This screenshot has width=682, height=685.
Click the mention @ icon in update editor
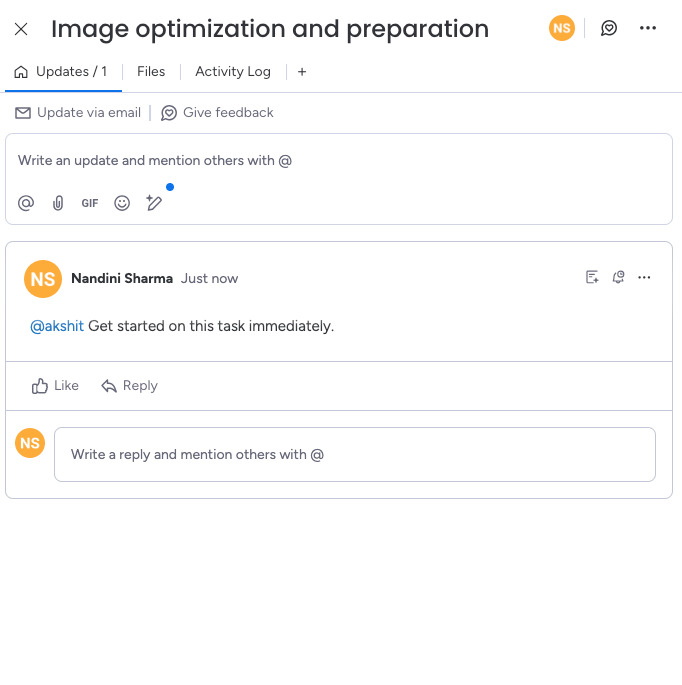[26, 203]
